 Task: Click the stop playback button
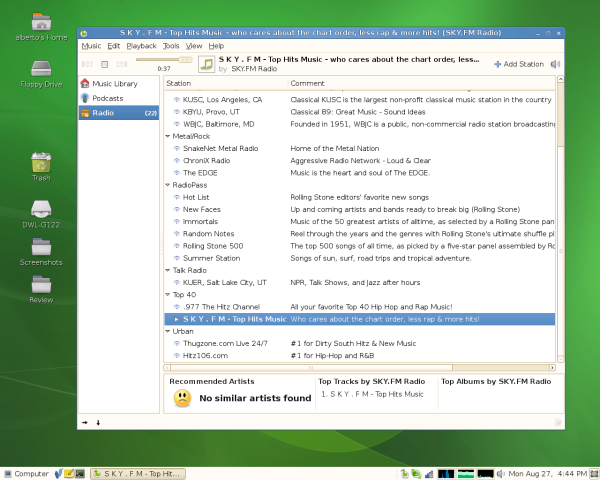tap(104, 64)
